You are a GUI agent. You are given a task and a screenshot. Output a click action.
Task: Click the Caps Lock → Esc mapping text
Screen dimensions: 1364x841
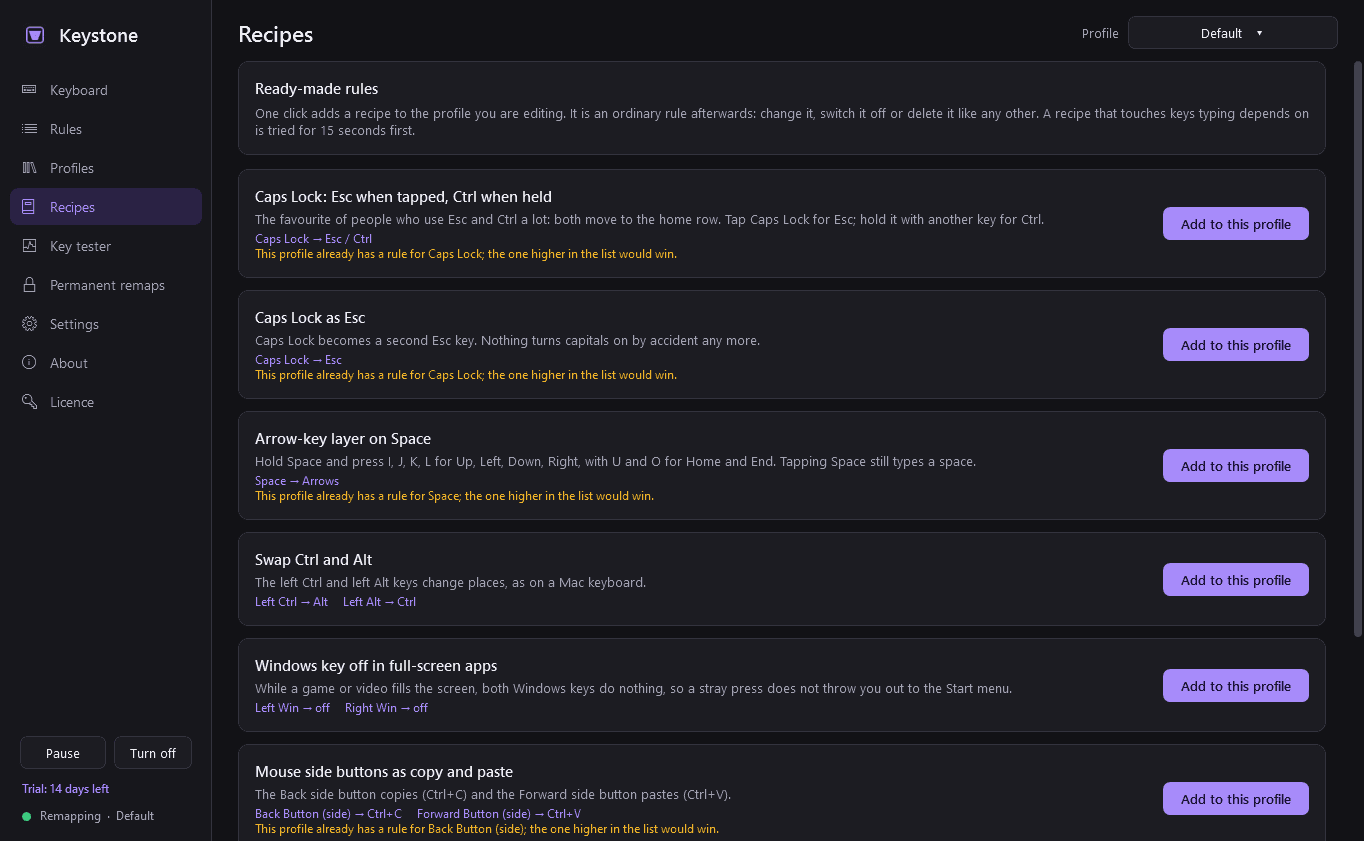click(298, 360)
